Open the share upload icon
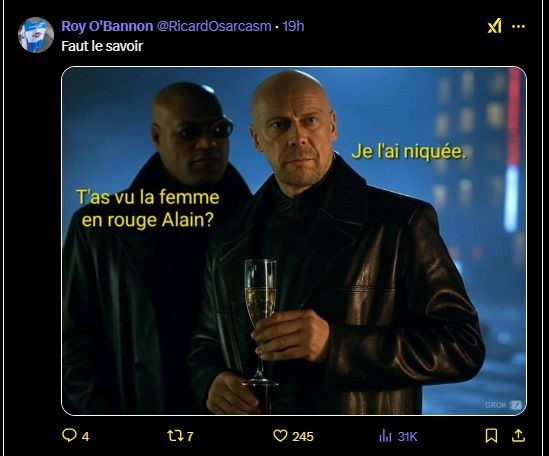 (x=519, y=436)
